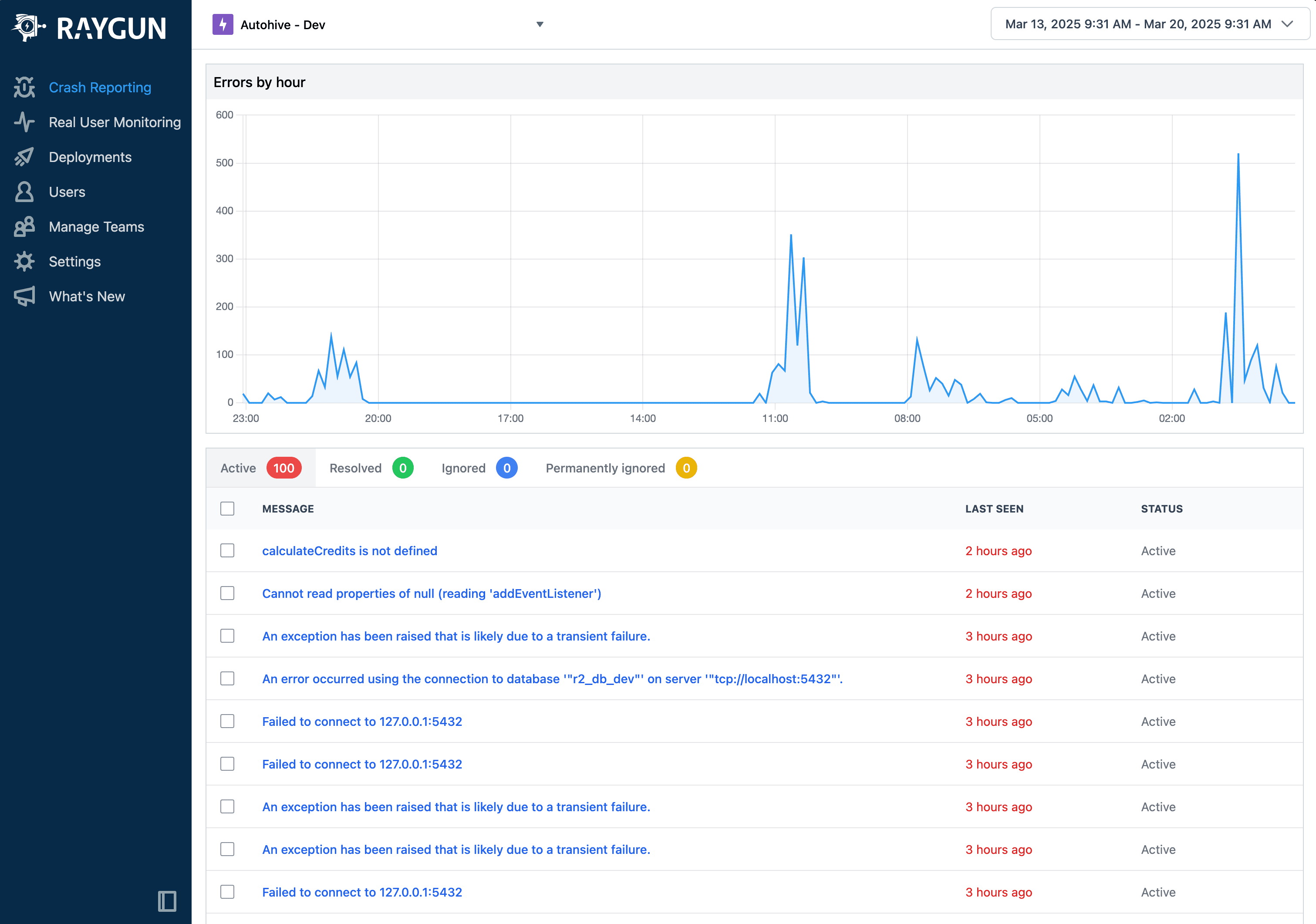The height and width of the screenshot is (924, 1316).
Task: Click the Users person icon
Action: tap(25, 192)
